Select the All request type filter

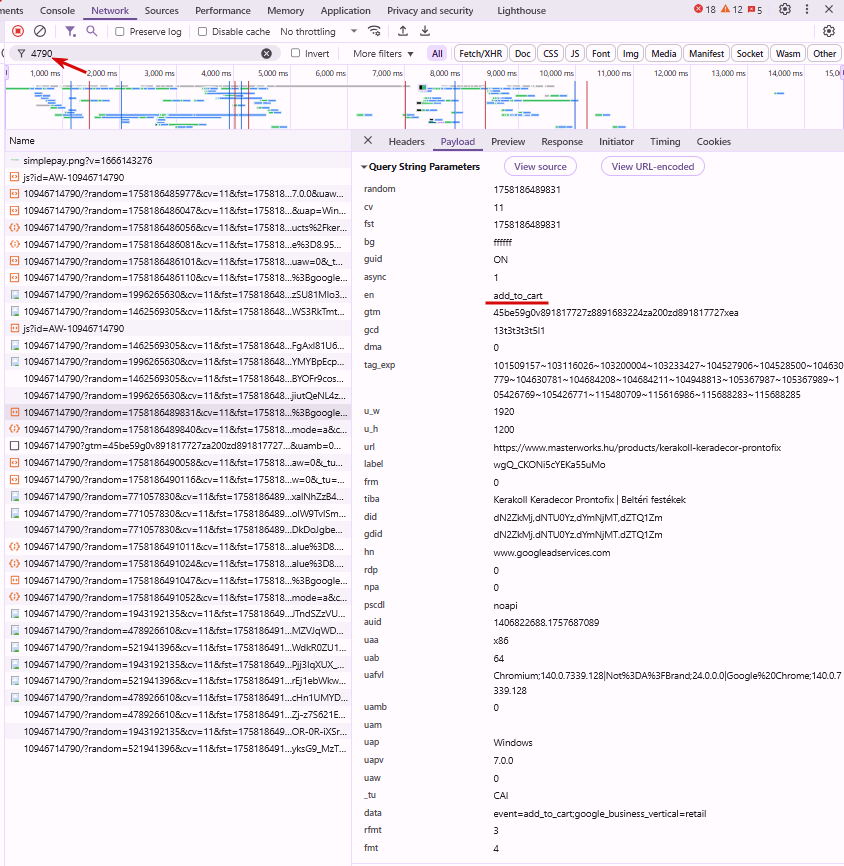click(x=437, y=54)
